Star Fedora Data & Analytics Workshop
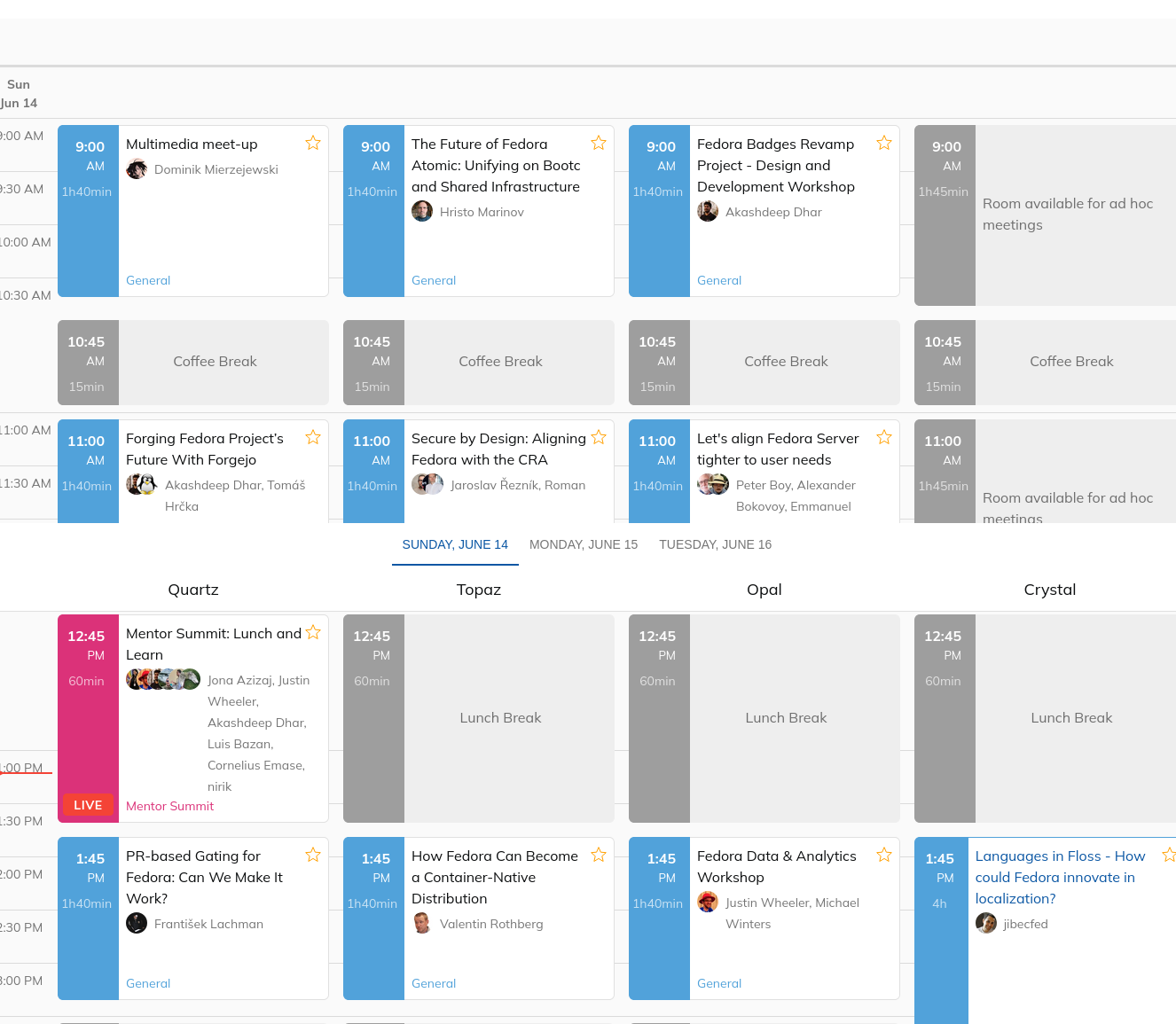The image size is (1176, 1024). pos(884,855)
